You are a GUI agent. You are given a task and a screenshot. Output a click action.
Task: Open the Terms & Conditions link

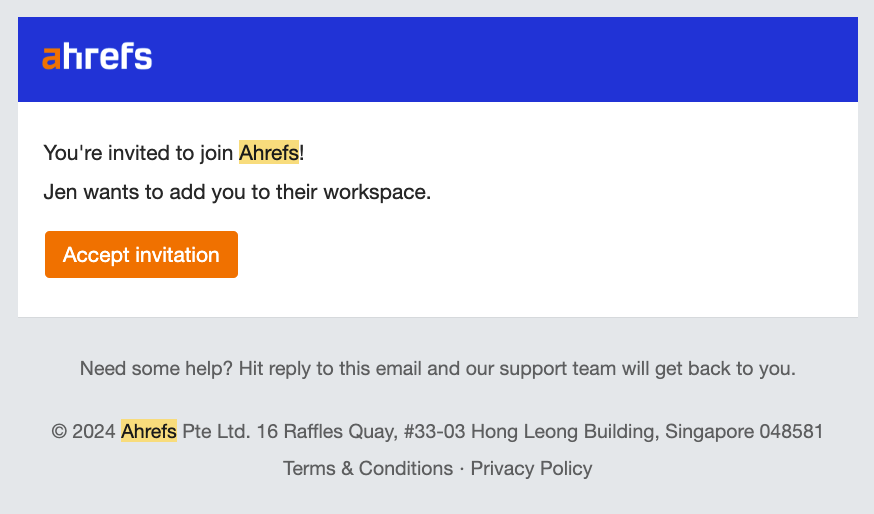pos(367,468)
